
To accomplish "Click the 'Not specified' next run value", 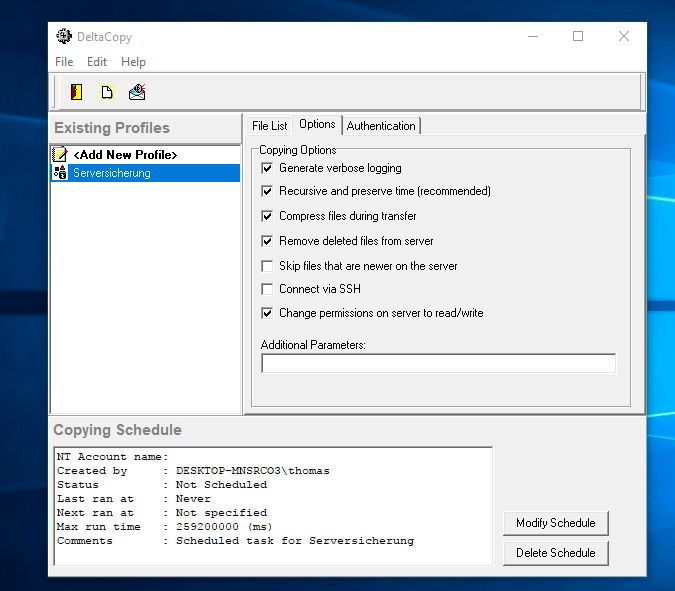I will point(221,513).
